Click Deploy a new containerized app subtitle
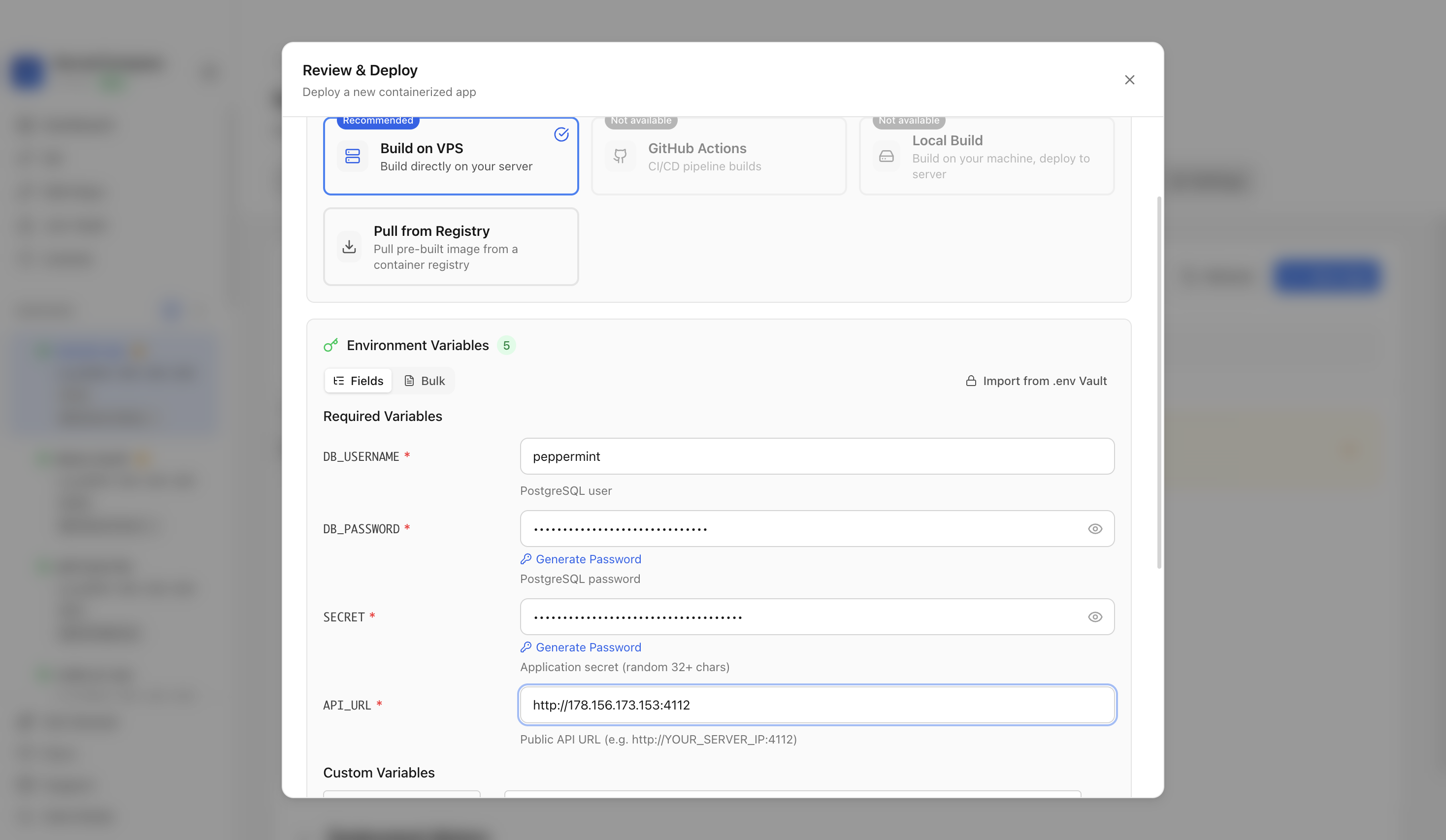Screen dimensions: 1446x840 click(389, 93)
